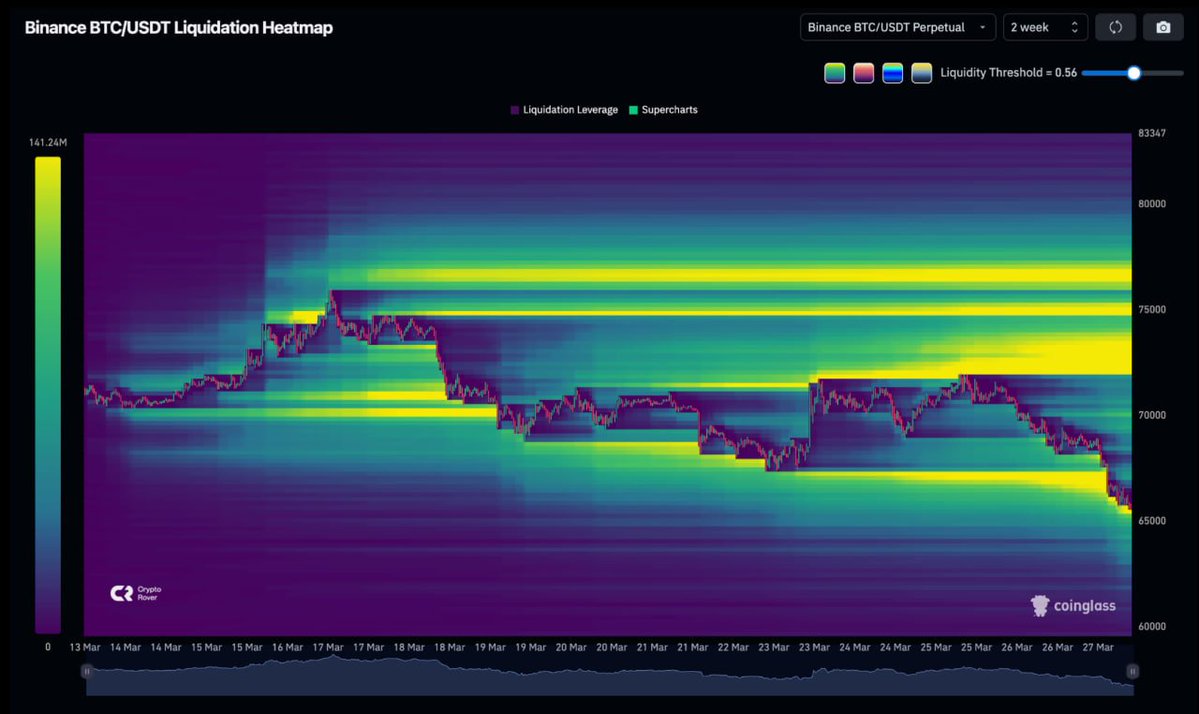
Task: Click the 27 Mar date axis label
Action: [x=1098, y=647]
